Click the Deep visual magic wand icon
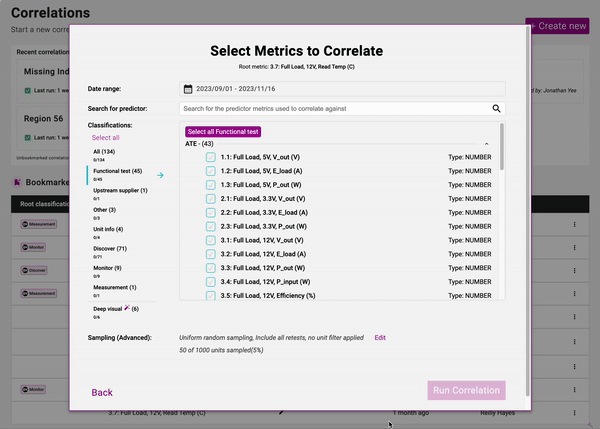The width and height of the screenshot is (600, 429). [127, 308]
